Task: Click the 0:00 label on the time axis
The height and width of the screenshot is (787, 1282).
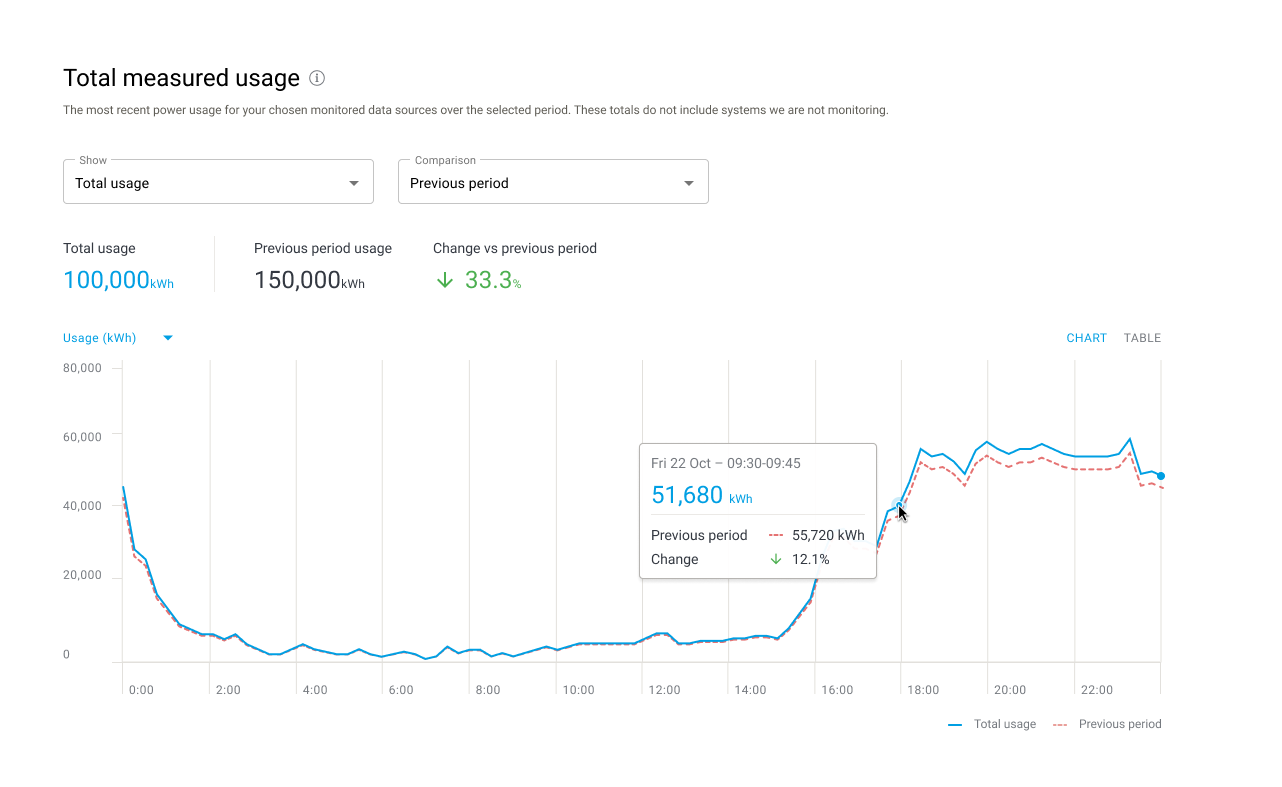Action: (x=141, y=690)
